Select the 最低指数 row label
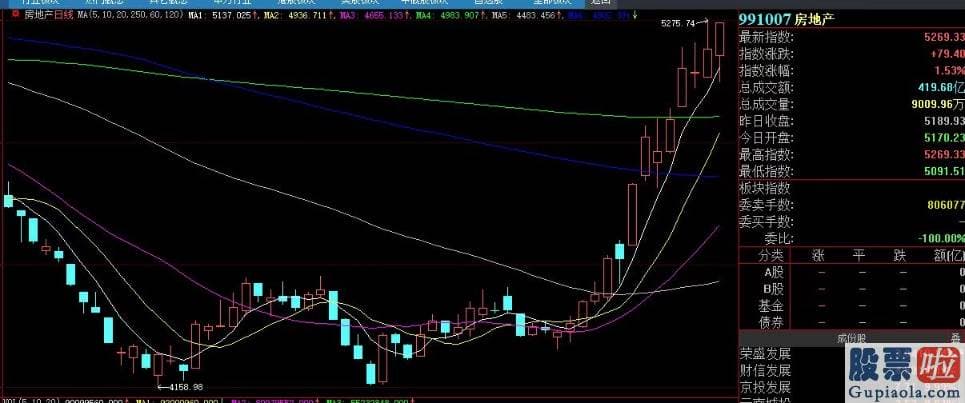The height and width of the screenshot is (403, 965). coord(766,171)
